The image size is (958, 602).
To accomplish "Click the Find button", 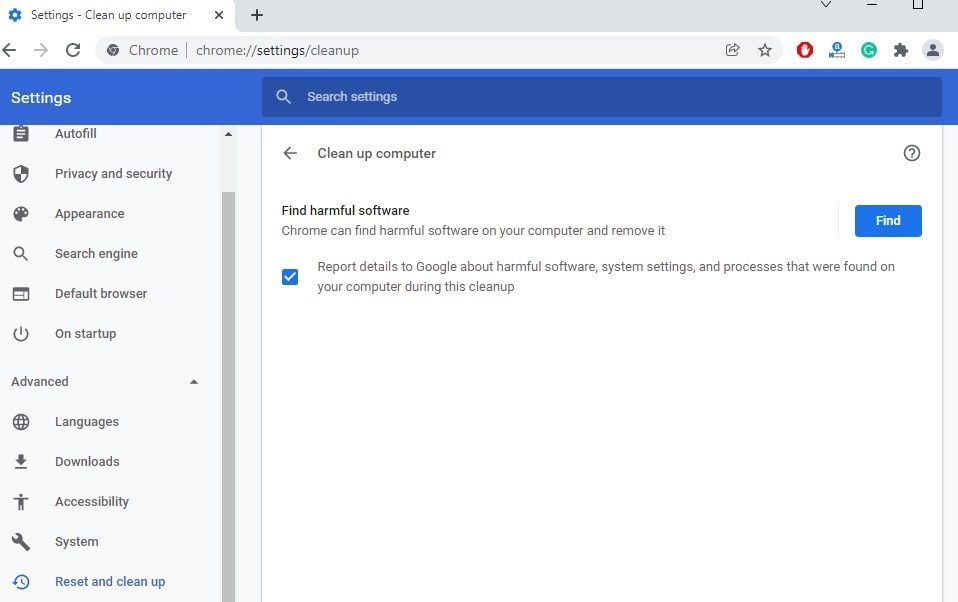I will click(888, 221).
